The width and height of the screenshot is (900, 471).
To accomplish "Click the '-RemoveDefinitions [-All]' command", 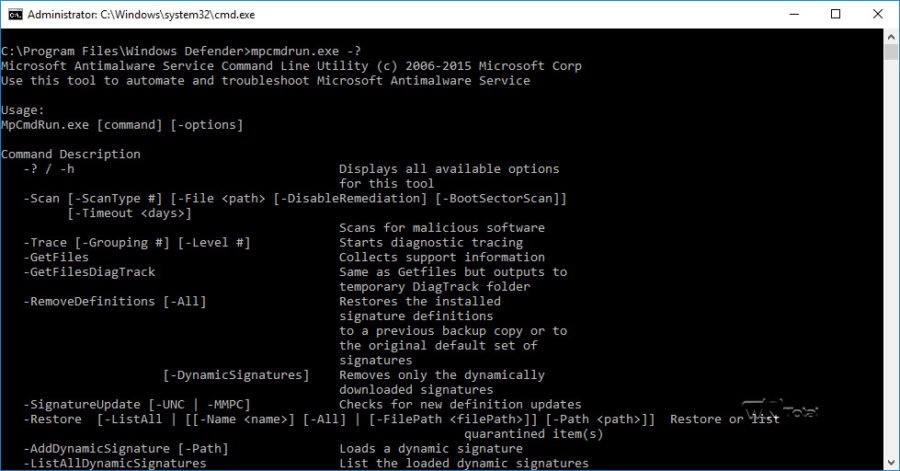I will point(114,301).
